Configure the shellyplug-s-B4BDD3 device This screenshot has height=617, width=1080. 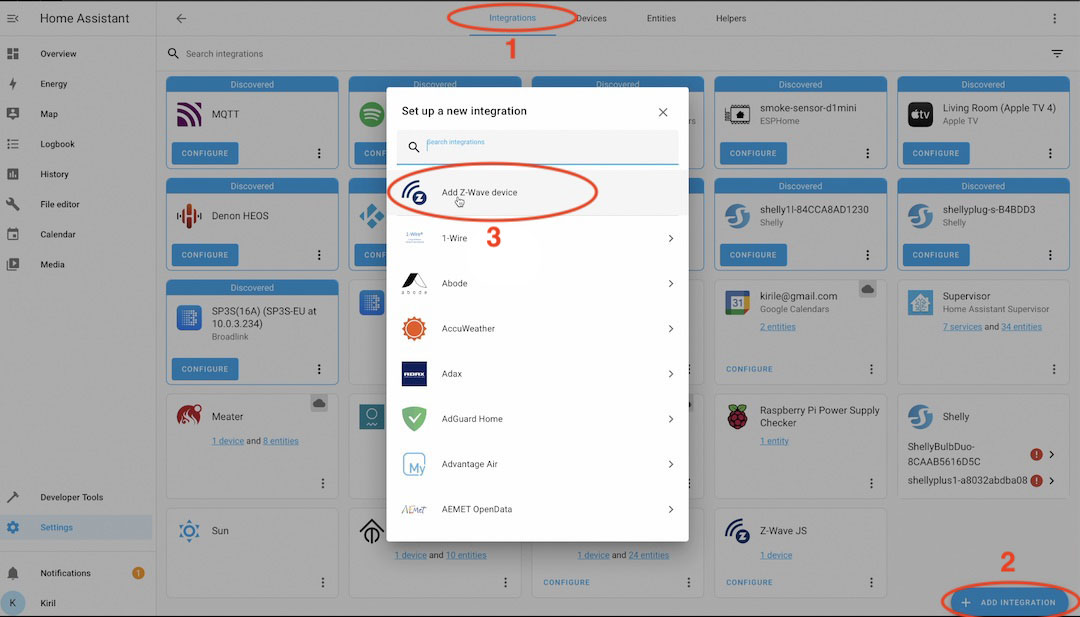point(935,255)
